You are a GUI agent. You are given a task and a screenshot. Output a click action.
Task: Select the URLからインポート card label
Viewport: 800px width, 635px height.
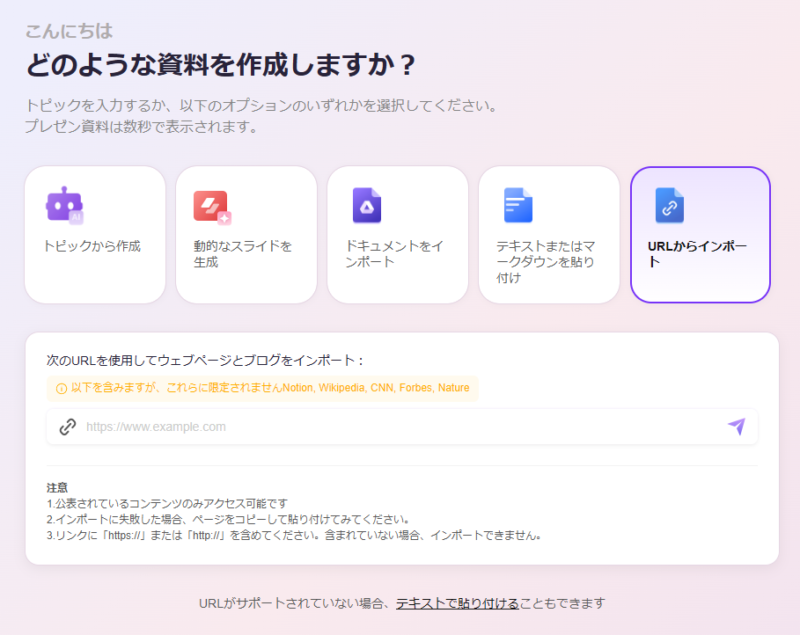click(696, 254)
